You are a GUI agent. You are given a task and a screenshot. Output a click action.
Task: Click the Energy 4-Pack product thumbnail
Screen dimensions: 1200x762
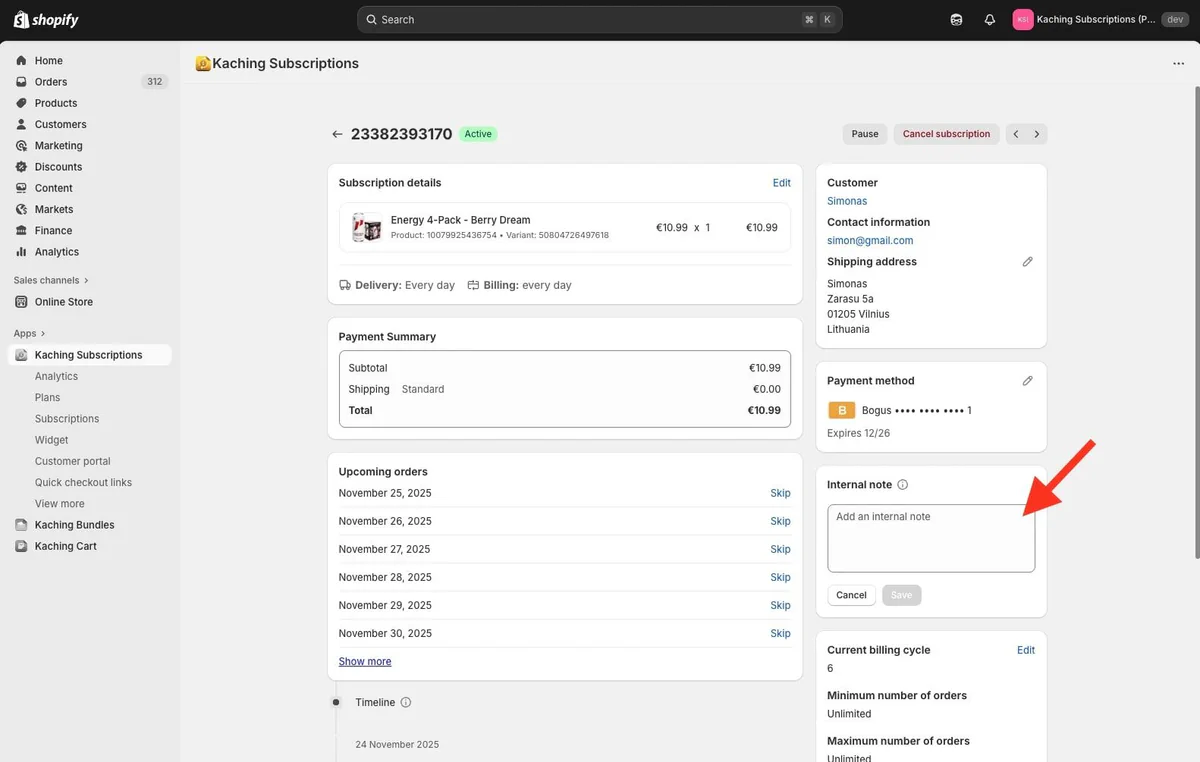tap(367, 227)
